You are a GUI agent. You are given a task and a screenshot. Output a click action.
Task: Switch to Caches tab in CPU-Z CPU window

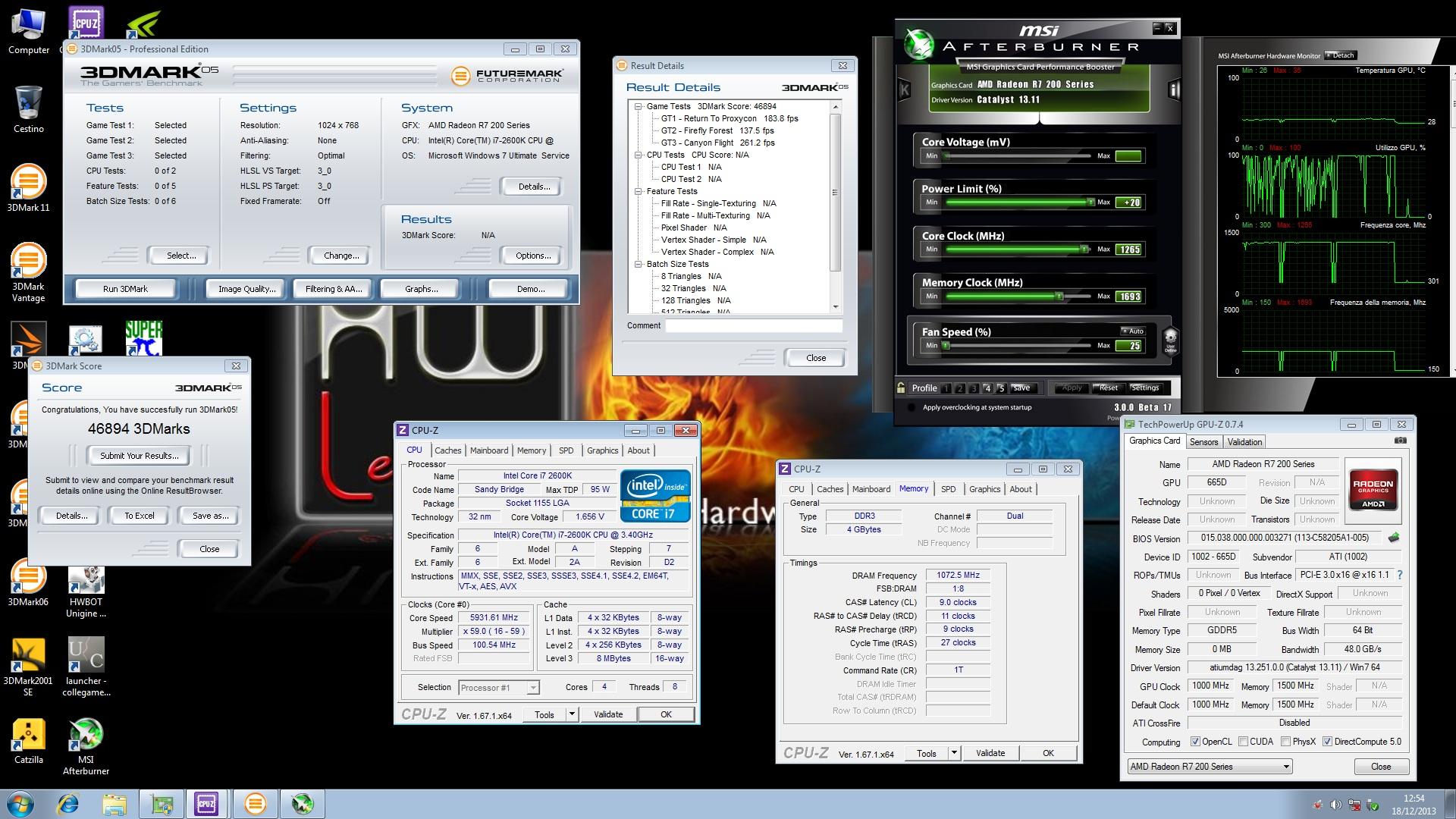pyautogui.click(x=447, y=450)
